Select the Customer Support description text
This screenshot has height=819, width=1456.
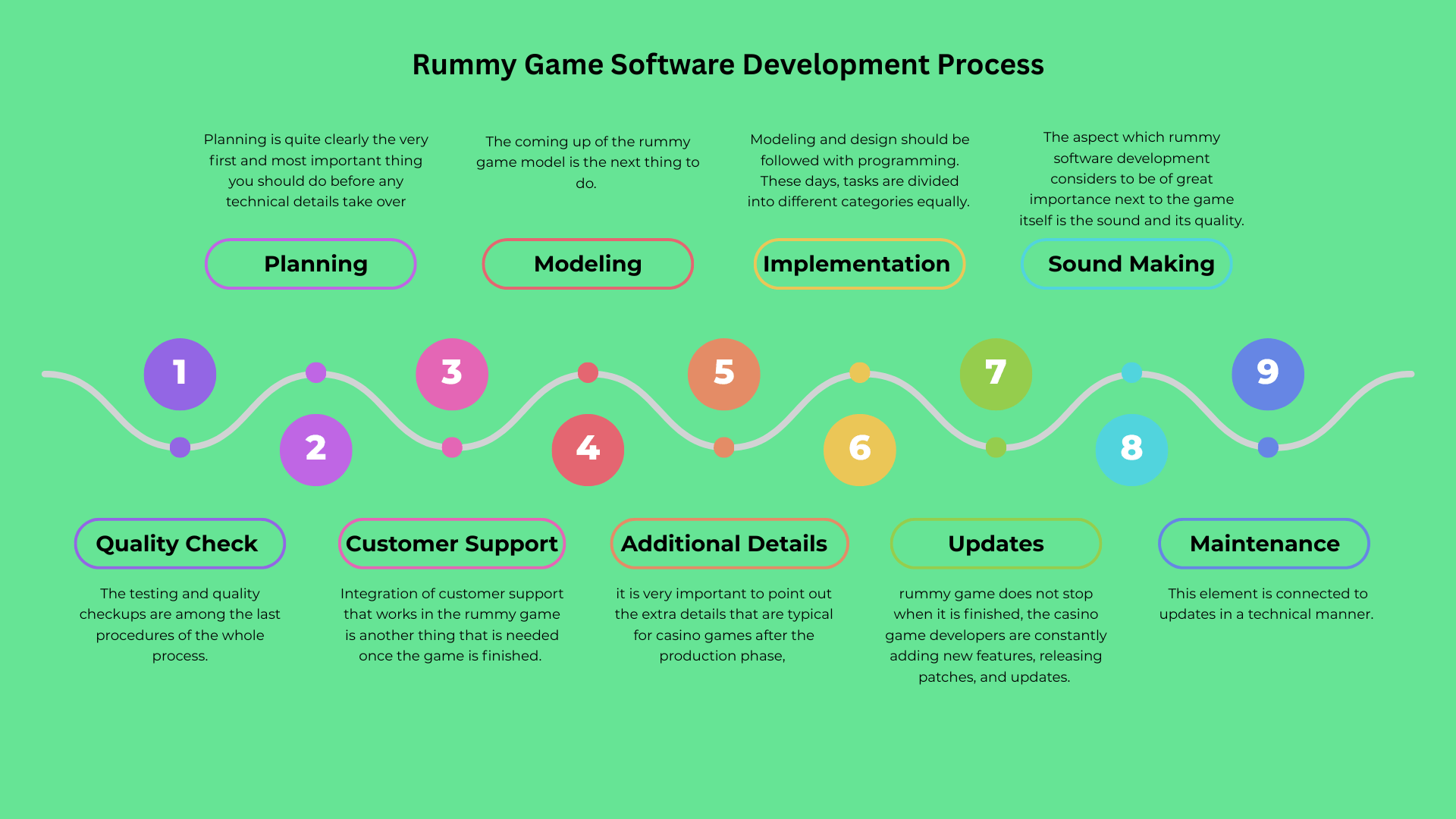(x=452, y=624)
